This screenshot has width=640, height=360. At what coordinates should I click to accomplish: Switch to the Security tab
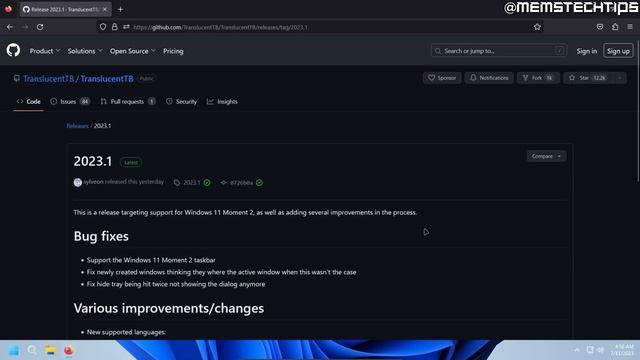click(x=181, y=102)
